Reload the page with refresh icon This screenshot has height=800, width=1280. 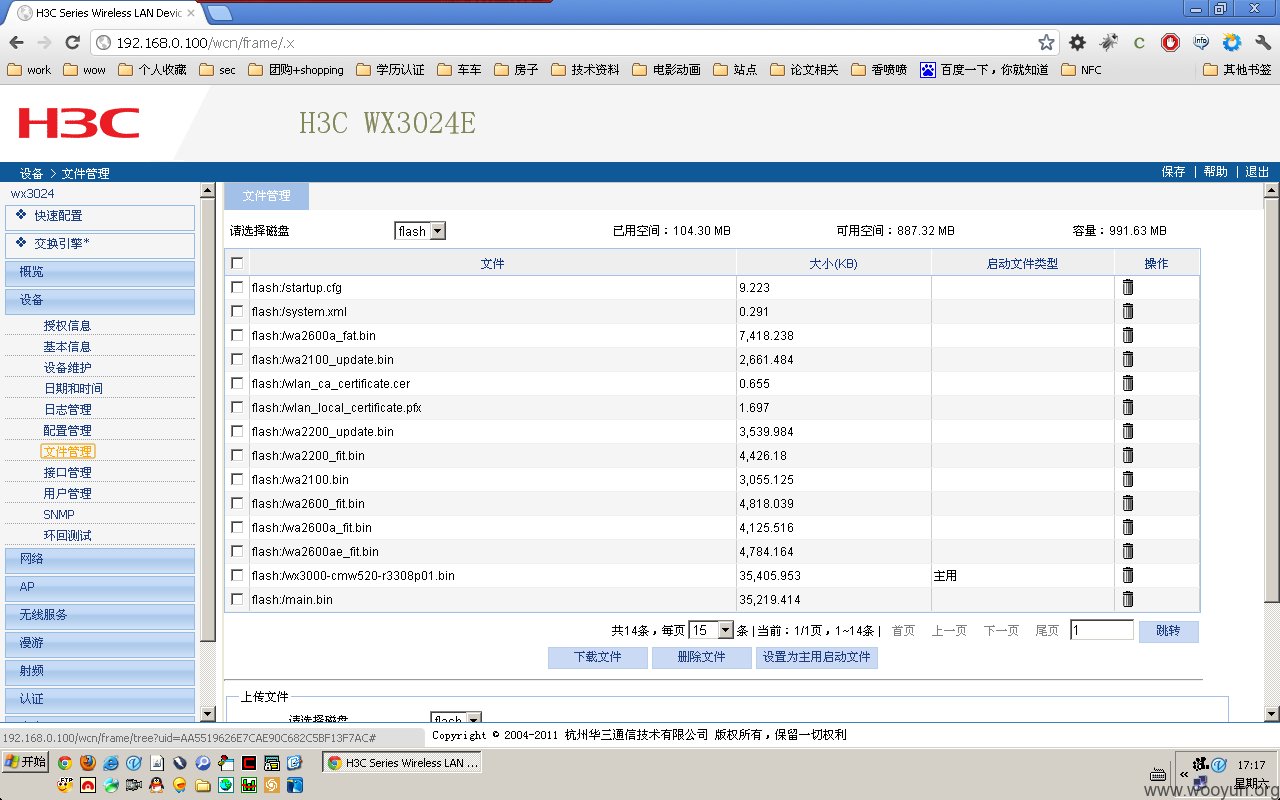[72, 42]
